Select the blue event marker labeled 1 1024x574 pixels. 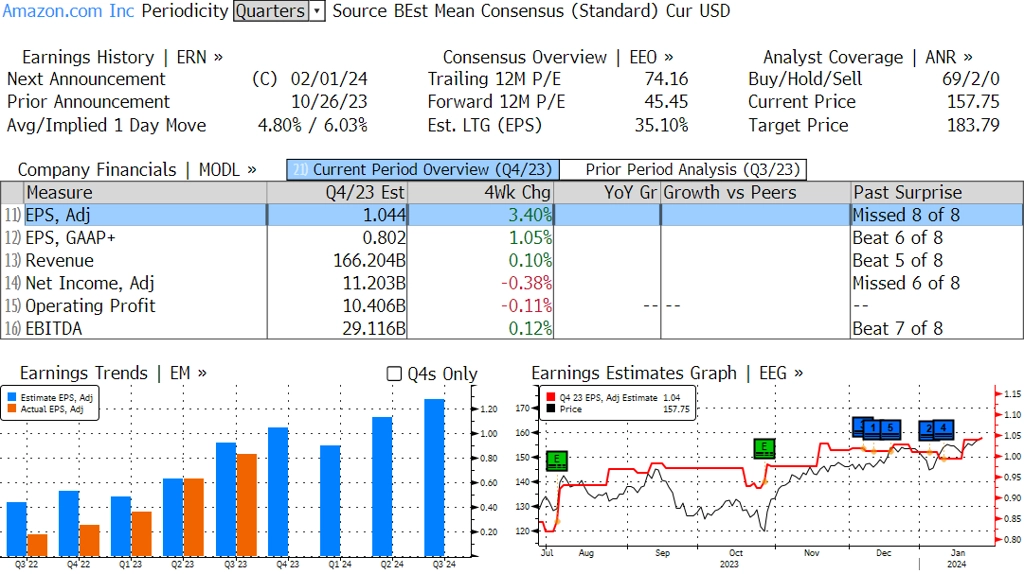point(874,428)
